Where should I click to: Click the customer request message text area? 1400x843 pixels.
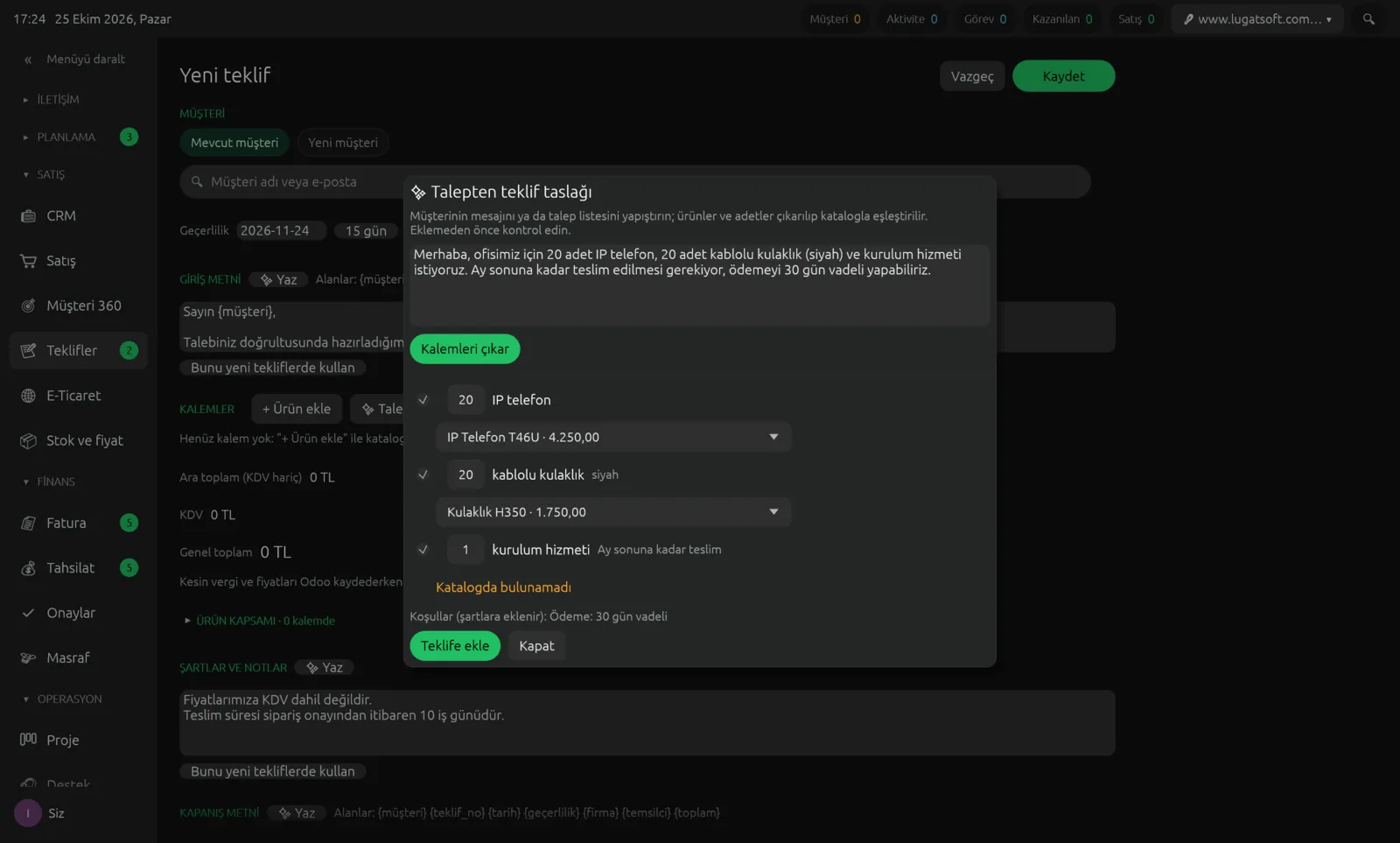699,285
